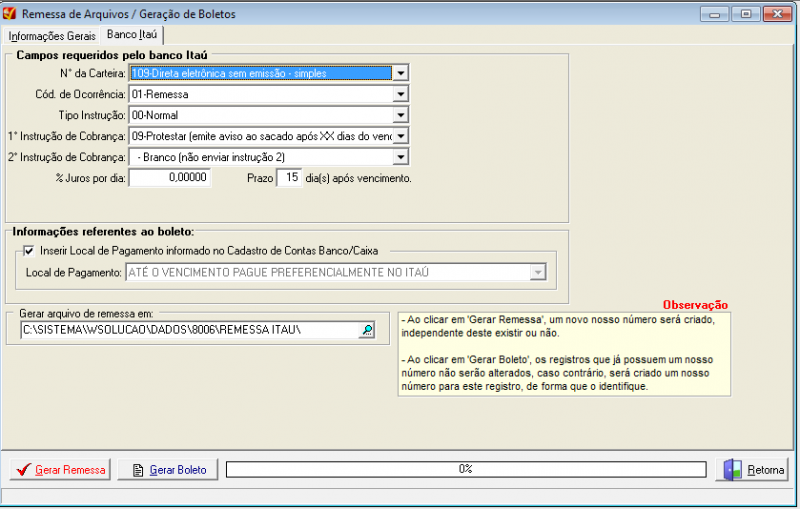Click the app icon in the title bar
The height and width of the screenshot is (509, 800).
click(9, 14)
